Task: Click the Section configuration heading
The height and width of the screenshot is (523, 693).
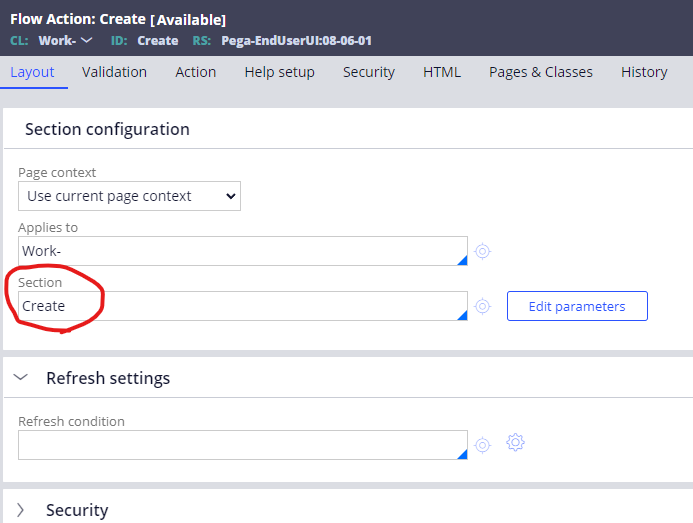Action: [x=107, y=130]
